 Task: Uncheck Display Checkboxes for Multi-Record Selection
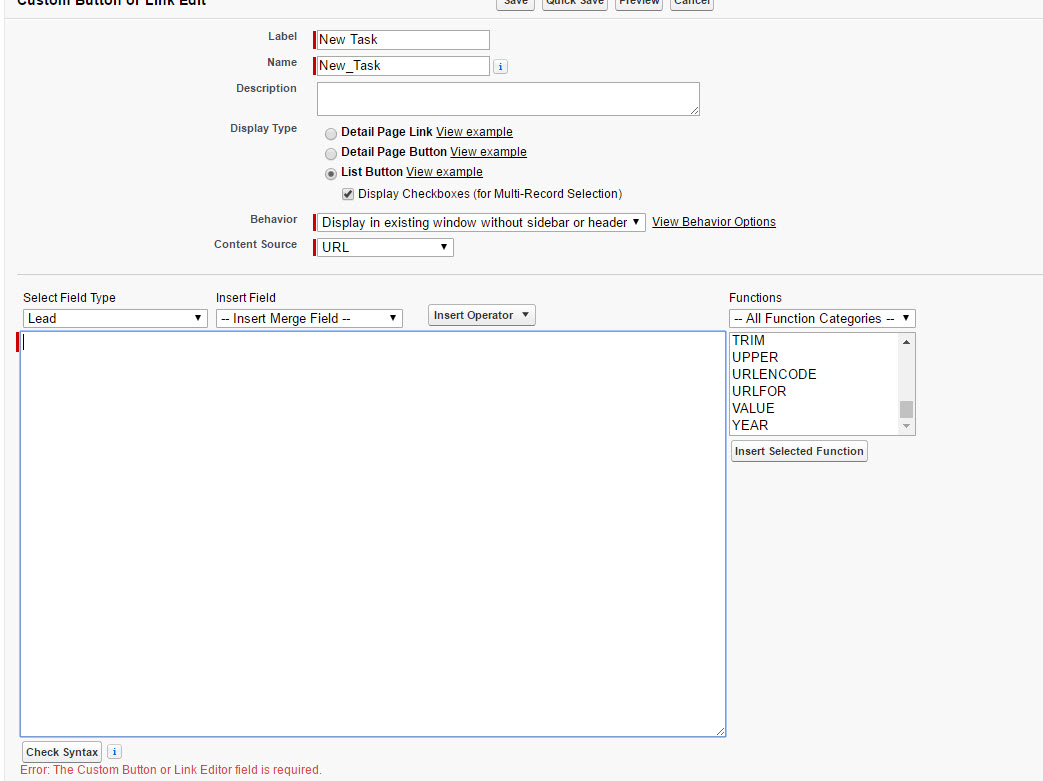pyautogui.click(x=348, y=193)
